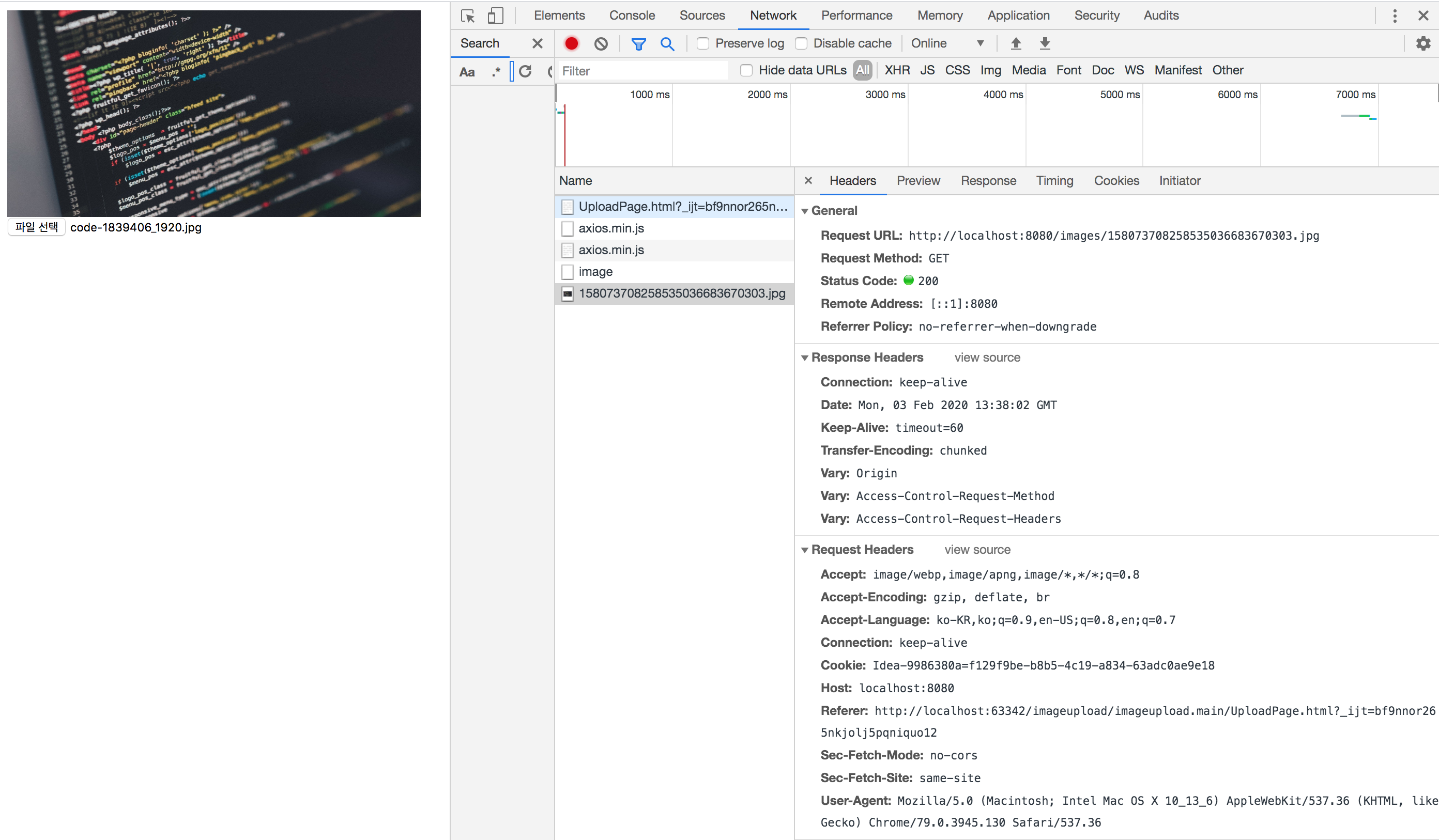Clear the network log
This screenshot has height=840, width=1439.
pyautogui.click(x=601, y=43)
